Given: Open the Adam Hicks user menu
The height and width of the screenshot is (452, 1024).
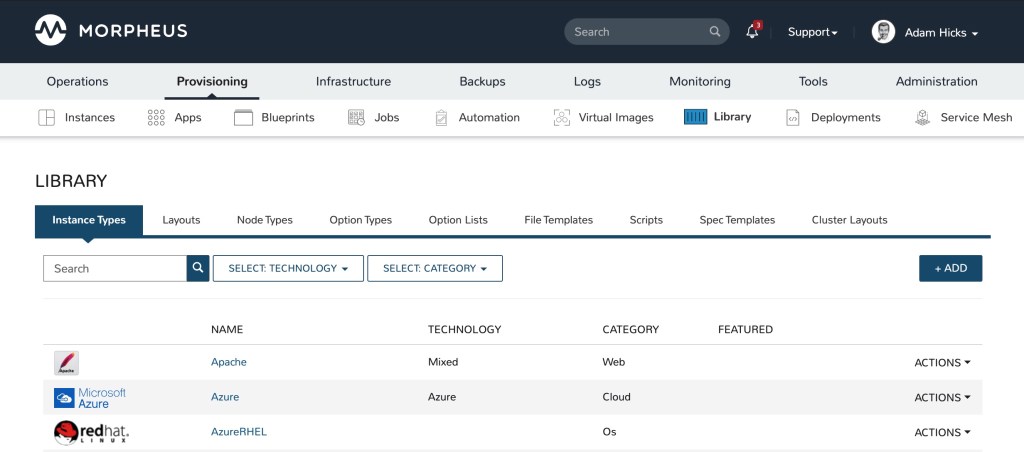Looking at the screenshot, I should [925, 32].
